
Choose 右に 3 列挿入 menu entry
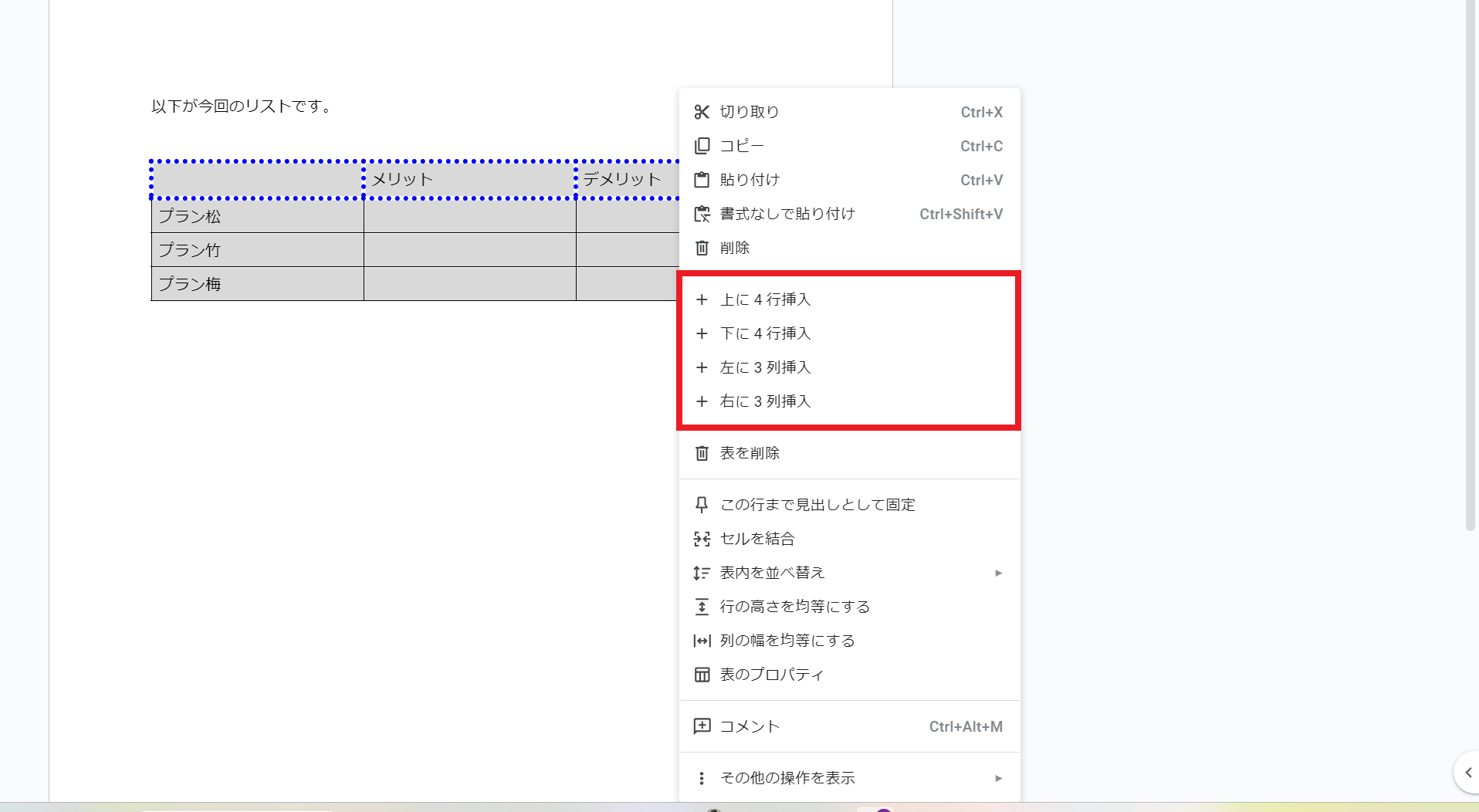click(x=765, y=401)
